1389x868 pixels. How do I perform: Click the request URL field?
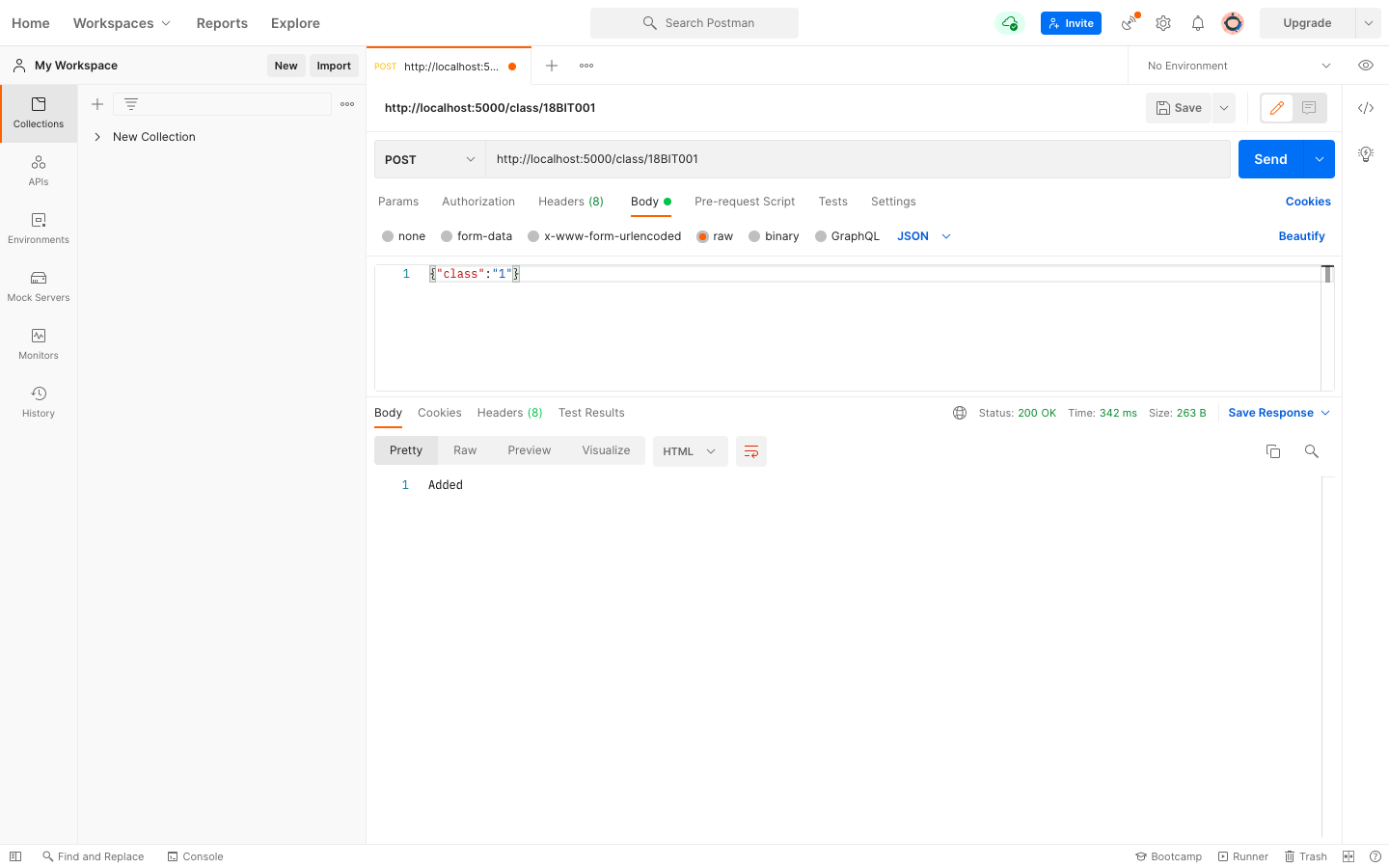(x=858, y=158)
